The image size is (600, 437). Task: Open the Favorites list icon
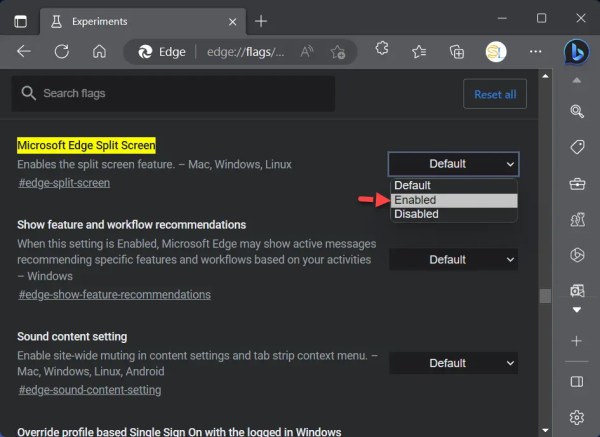(x=419, y=51)
